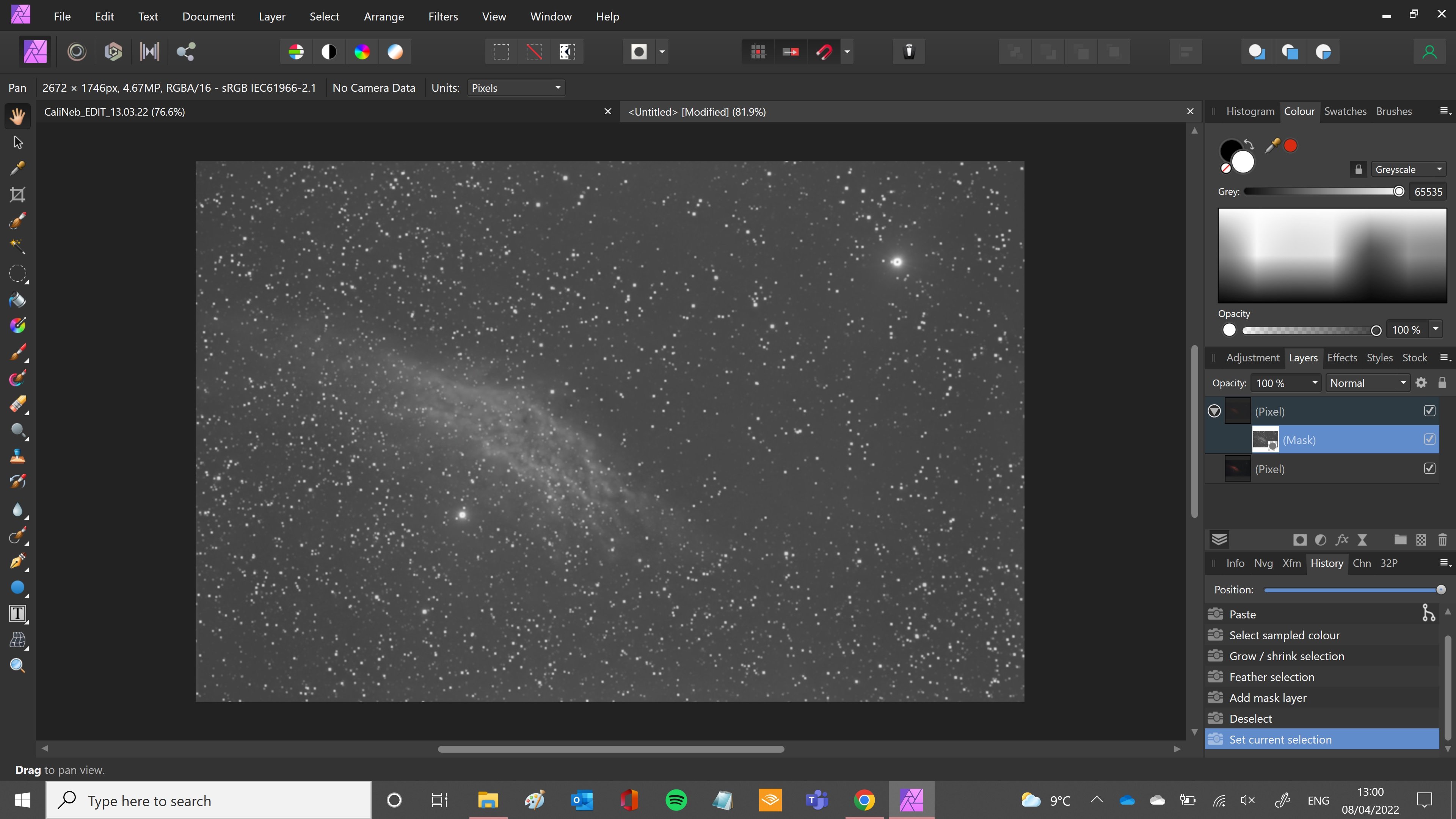Uncheck visibility of the top Pixel layer
The width and height of the screenshot is (1456, 819).
pyautogui.click(x=1429, y=411)
